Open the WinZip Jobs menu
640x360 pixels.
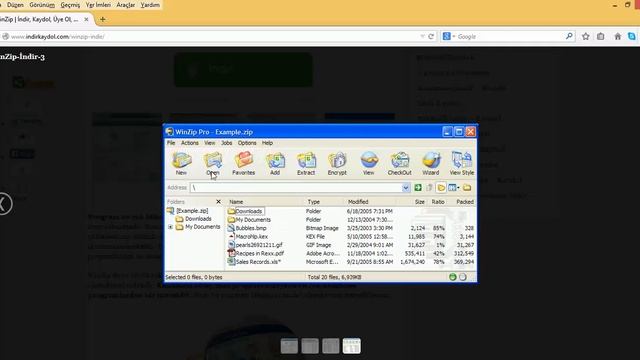(x=227, y=143)
